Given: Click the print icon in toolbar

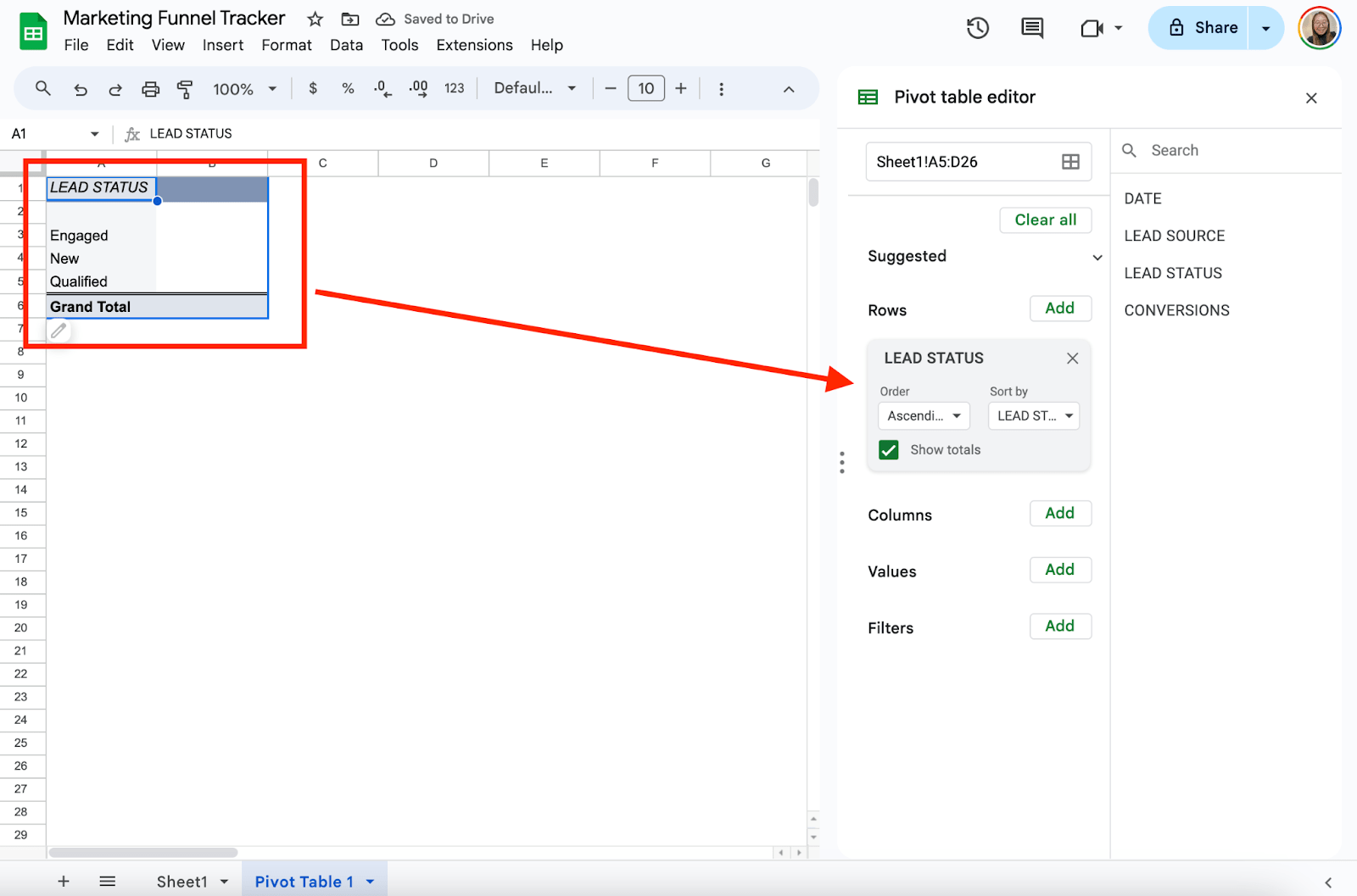Looking at the screenshot, I should (x=150, y=89).
